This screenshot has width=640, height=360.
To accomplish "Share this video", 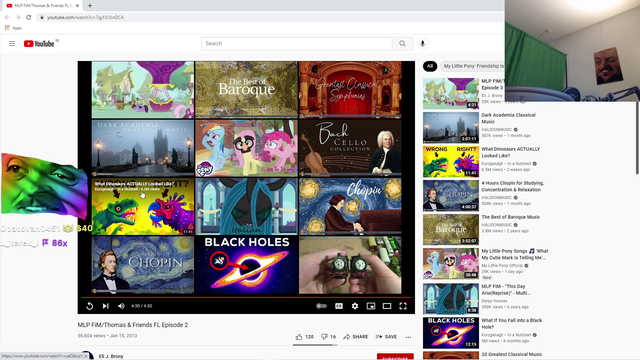I will point(356,337).
